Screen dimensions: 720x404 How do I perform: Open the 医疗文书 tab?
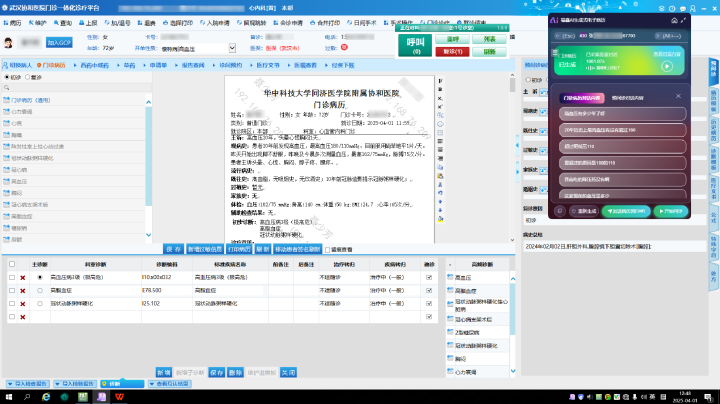pyautogui.click(x=268, y=65)
